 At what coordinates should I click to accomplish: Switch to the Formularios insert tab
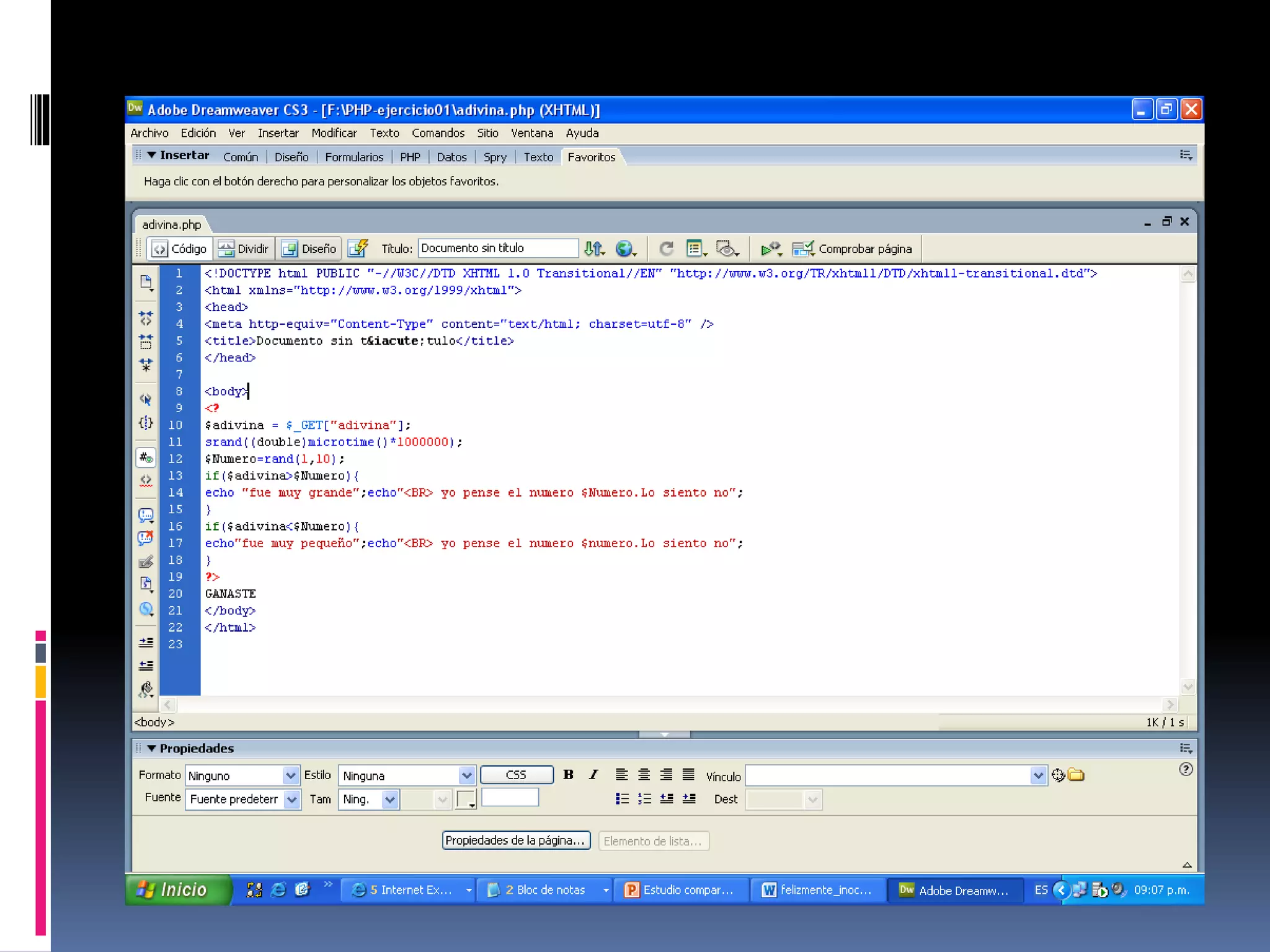pyautogui.click(x=354, y=157)
